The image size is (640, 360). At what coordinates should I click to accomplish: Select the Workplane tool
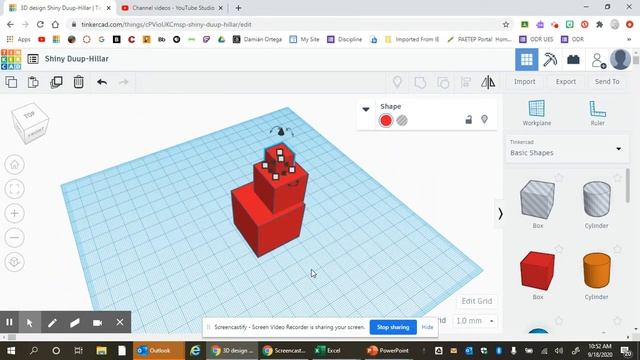(537, 113)
